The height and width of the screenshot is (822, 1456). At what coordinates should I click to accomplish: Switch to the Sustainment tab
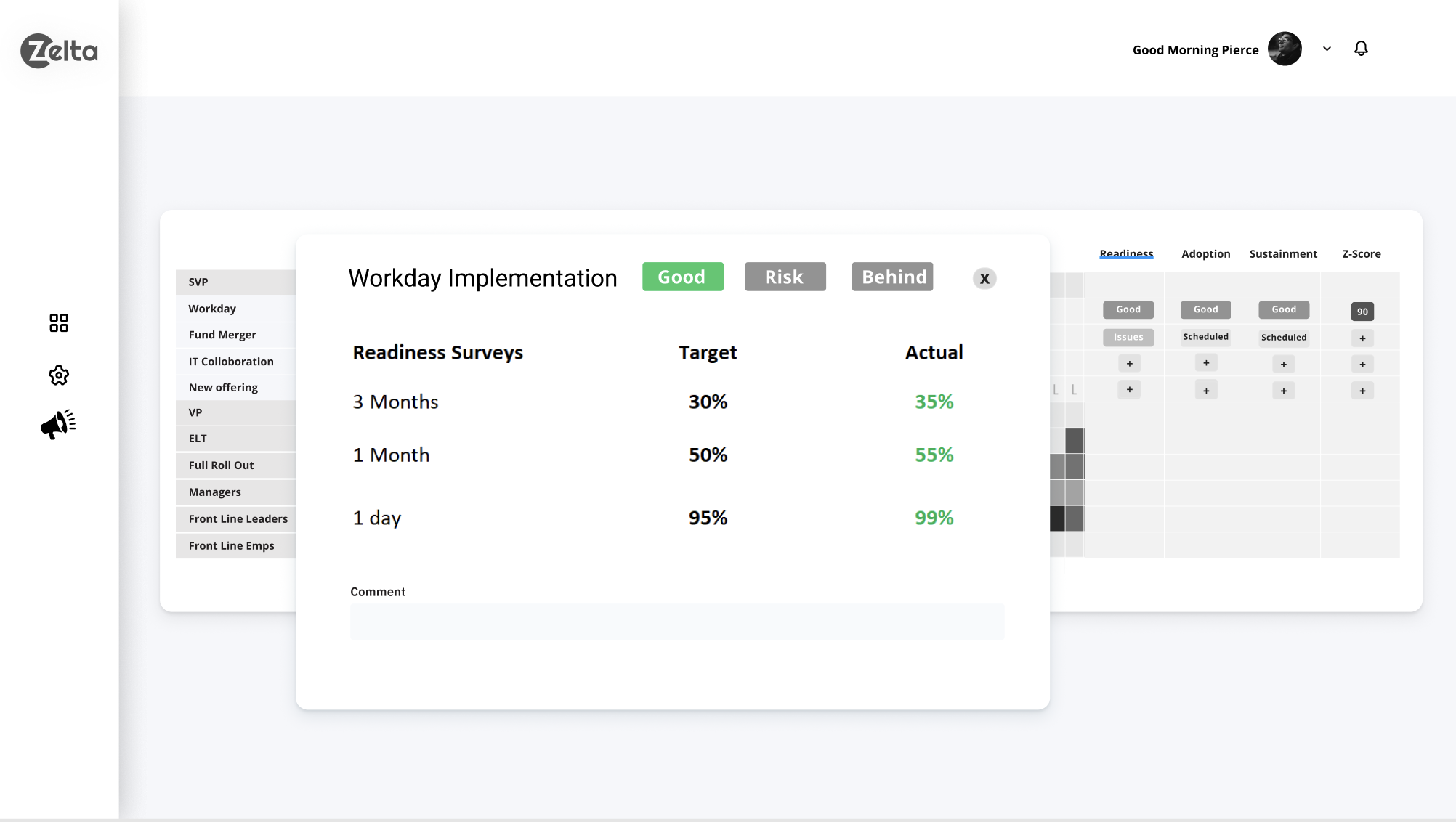[1282, 254]
